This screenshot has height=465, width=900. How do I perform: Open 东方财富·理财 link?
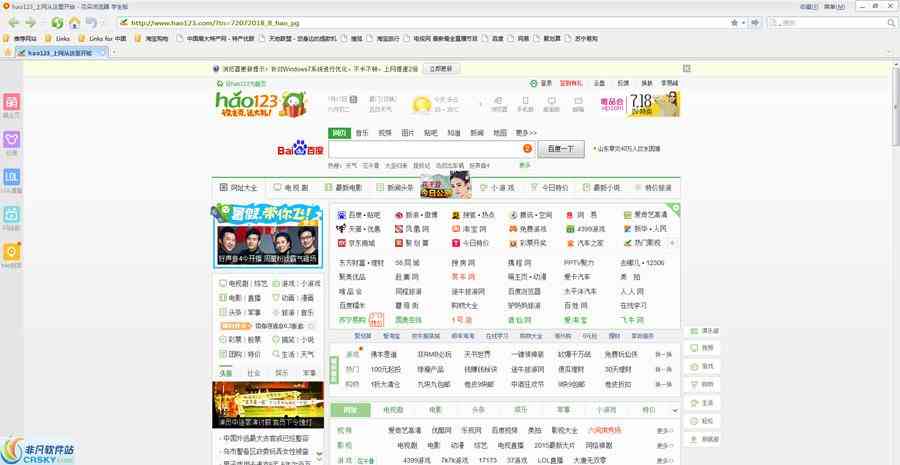point(361,263)
